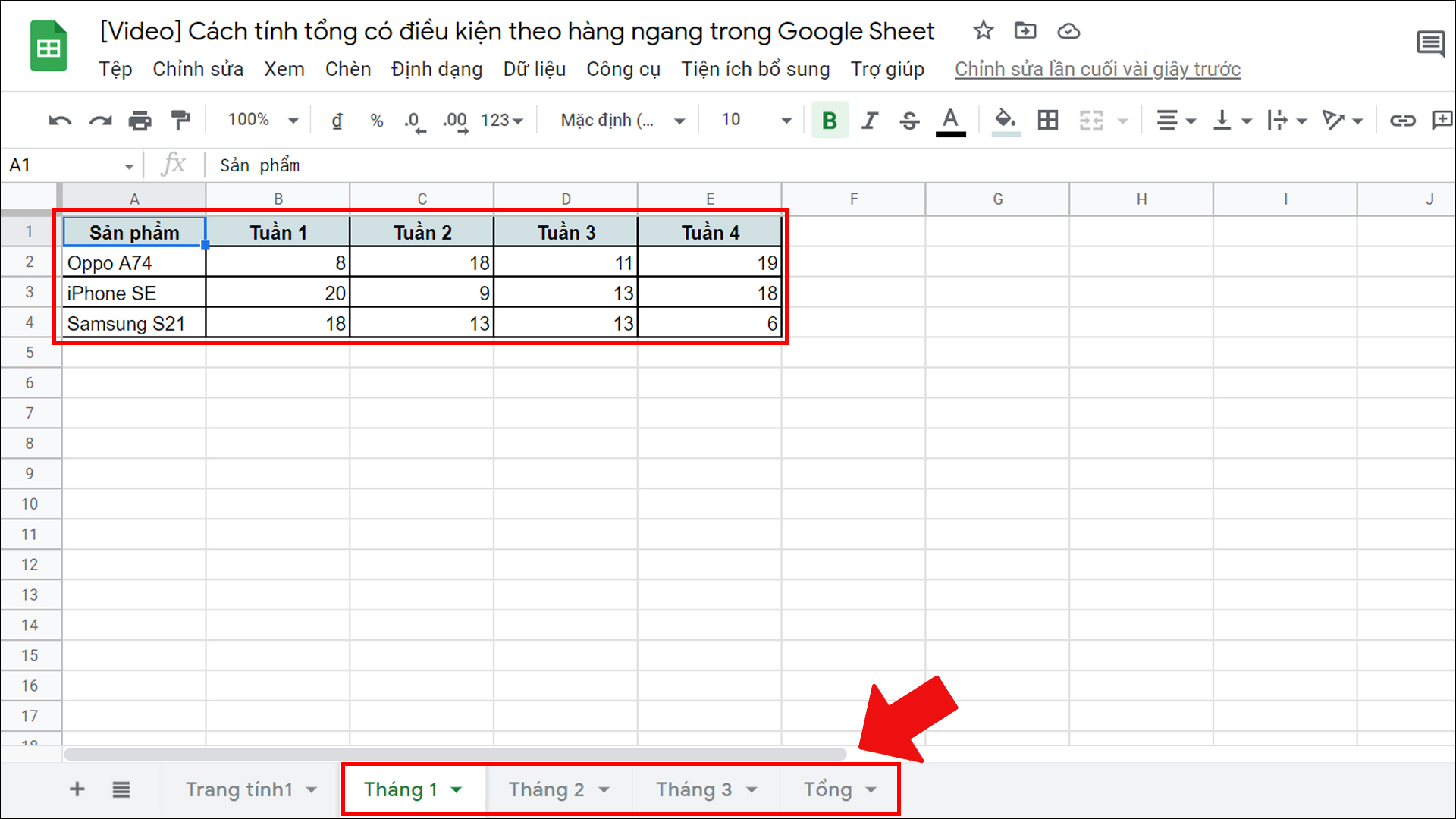1456x819 pixels.
Task: Click Insert link icon
Action: pos(1402,120)
